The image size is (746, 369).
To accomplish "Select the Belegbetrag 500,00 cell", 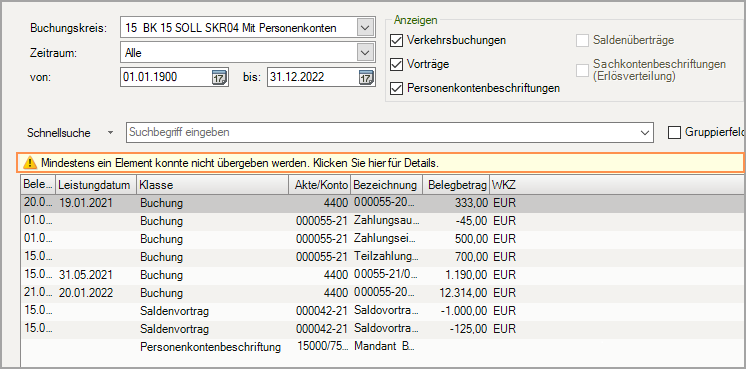I will point(456,239).
